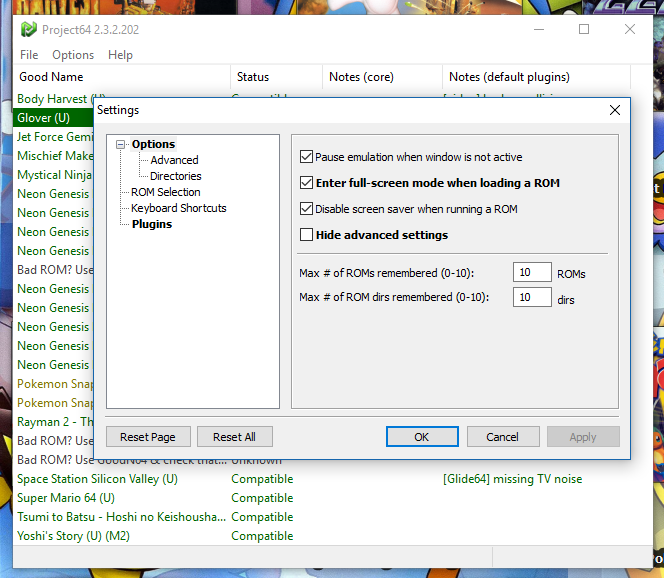Confirm settings with OK button
The height and width of the screenshot is (578, 664).
(x=422, y=437)
